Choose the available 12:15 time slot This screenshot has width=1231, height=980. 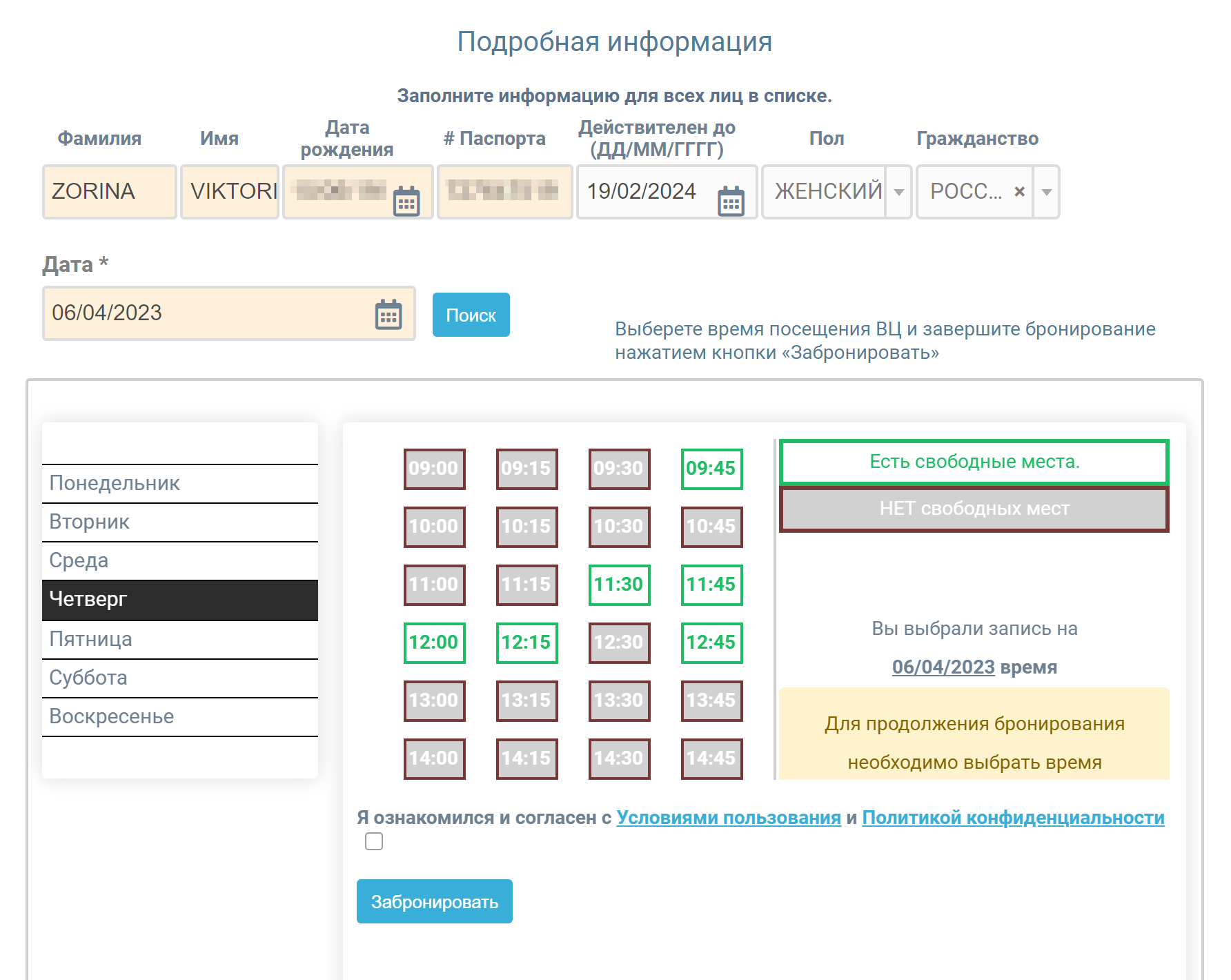click(526, 643)
